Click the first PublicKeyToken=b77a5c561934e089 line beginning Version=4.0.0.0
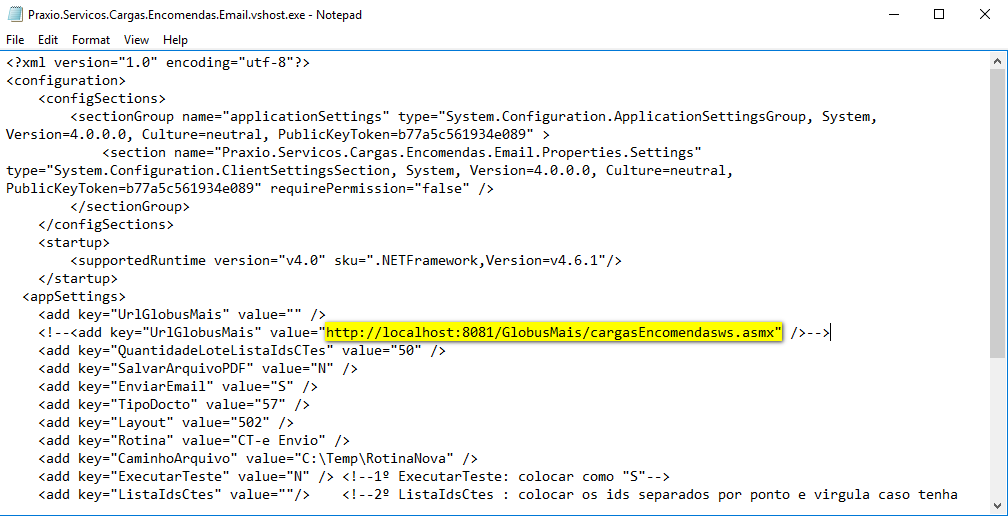This screenshot has width=1008, height=516. click(278, 135)
